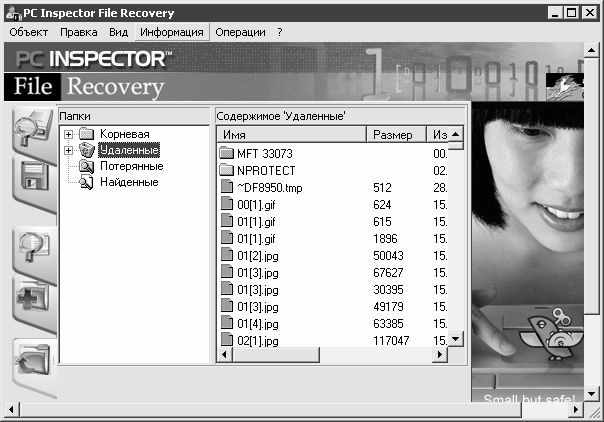Expand the Удаленные tree node
Viewport: 604px width, 422px height.
[x=68, y=150]
